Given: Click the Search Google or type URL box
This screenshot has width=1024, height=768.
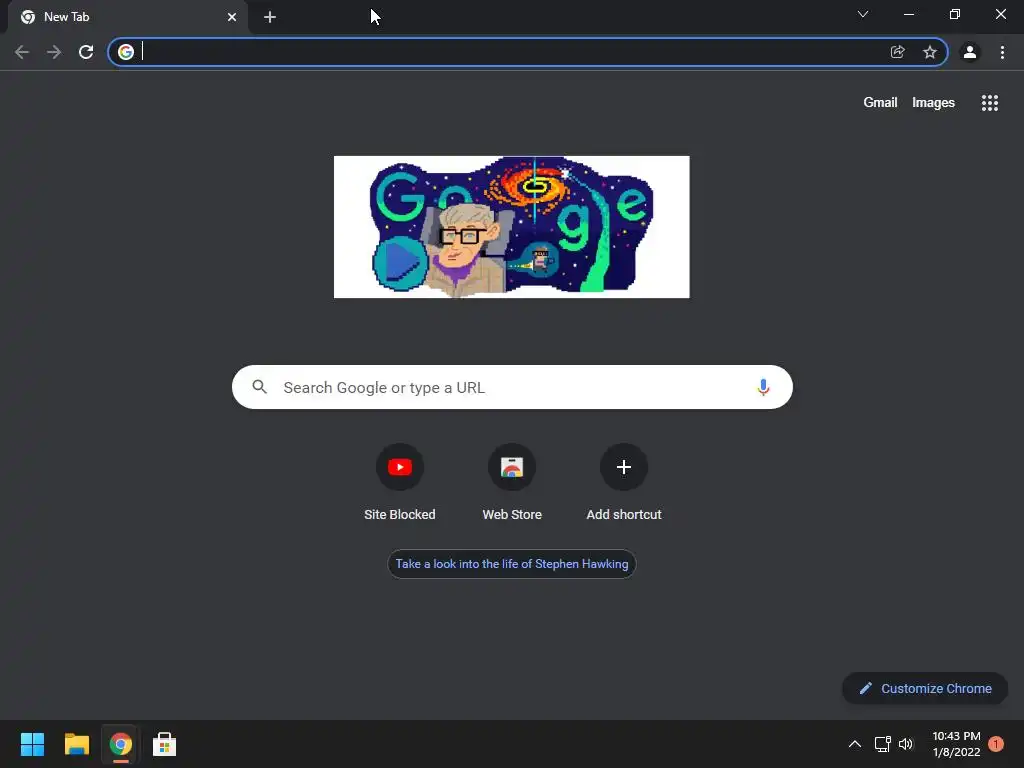Looking at the screenshot, I should [x=512, y=387].
